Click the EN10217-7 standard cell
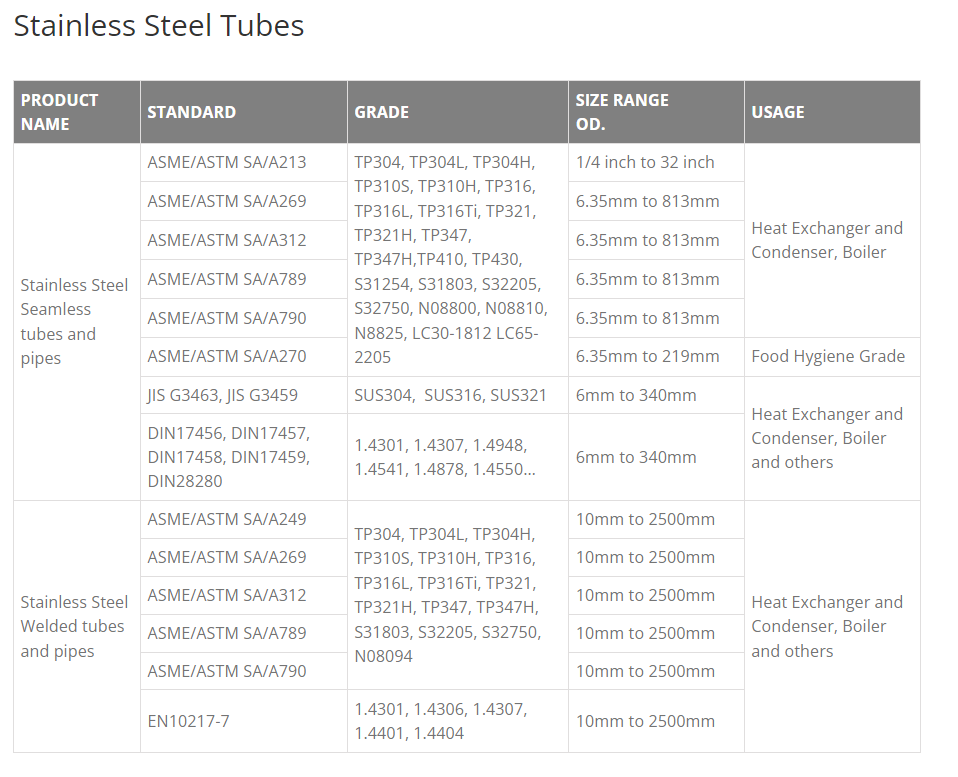Image resolution: width=958 pixels, height=777 pixels. click(x=189, y=721)
